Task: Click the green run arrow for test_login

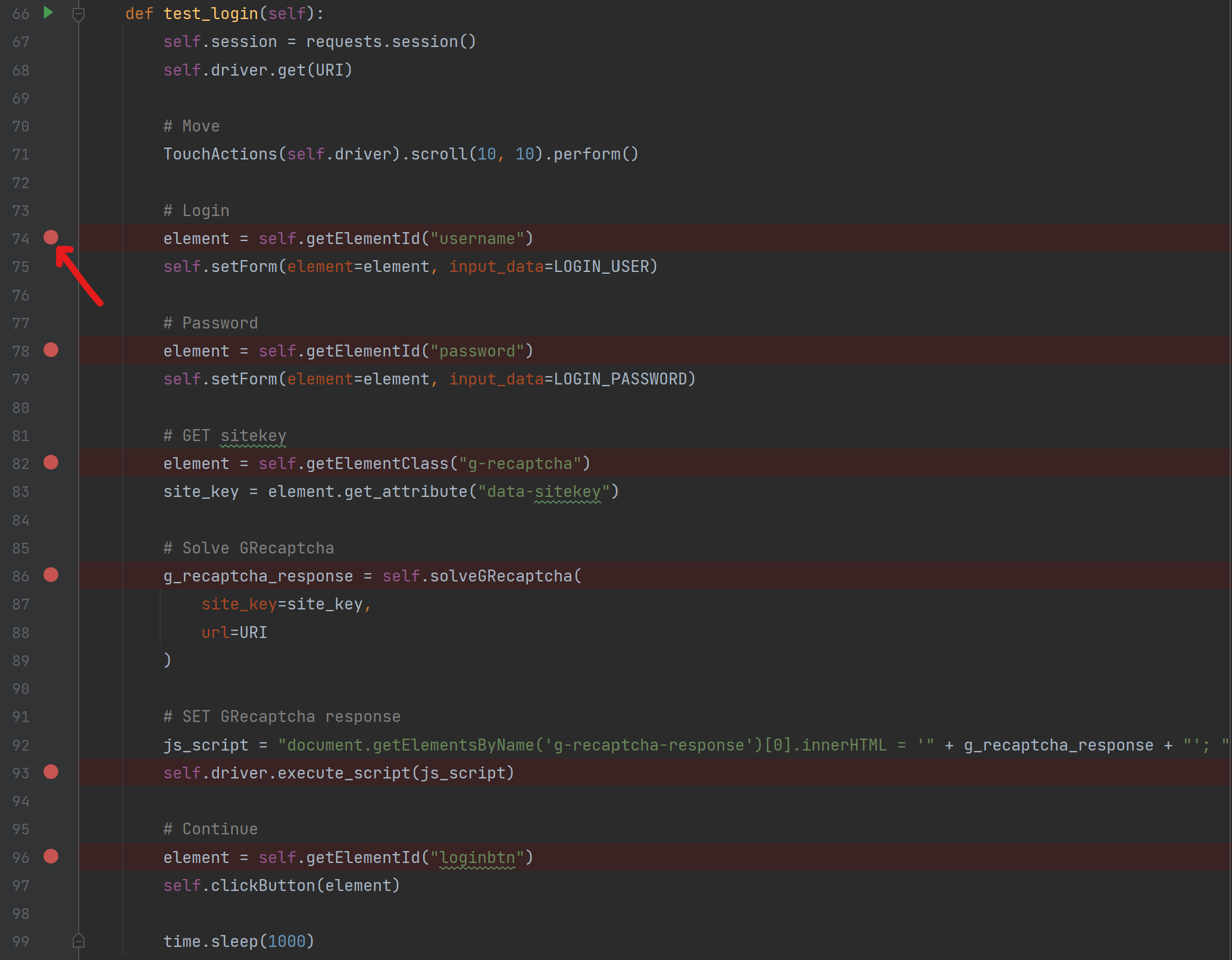Action: click(49, 12)
